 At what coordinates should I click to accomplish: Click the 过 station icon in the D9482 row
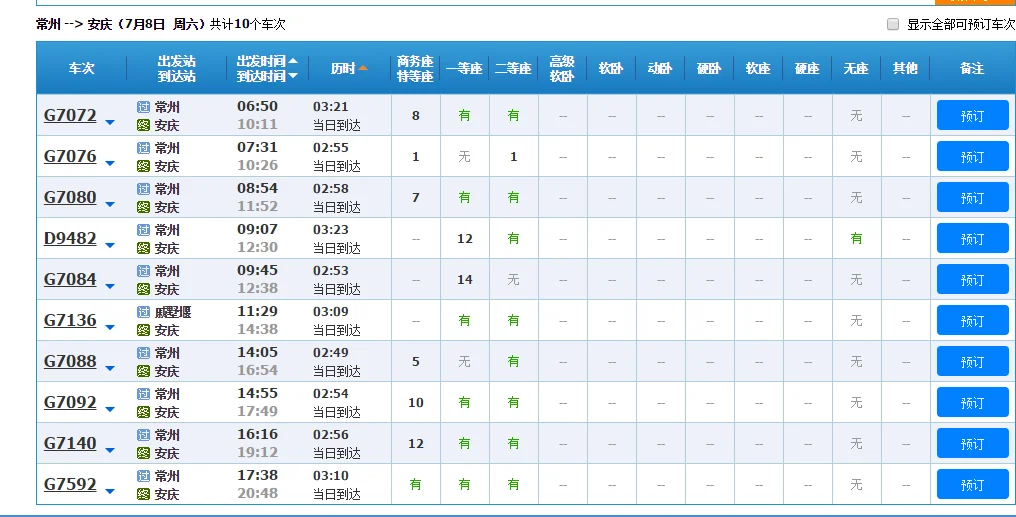click(143, 229)
